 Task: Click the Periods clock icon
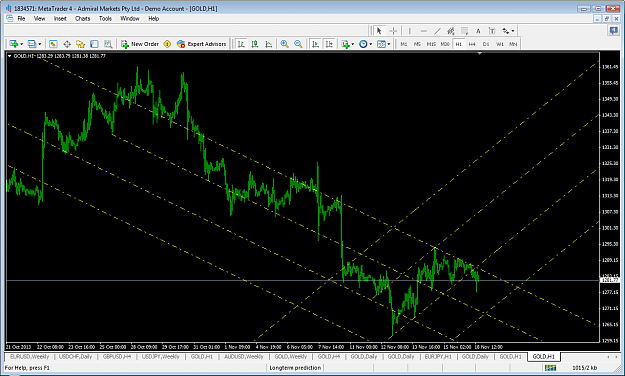click(x=363, y=44)
